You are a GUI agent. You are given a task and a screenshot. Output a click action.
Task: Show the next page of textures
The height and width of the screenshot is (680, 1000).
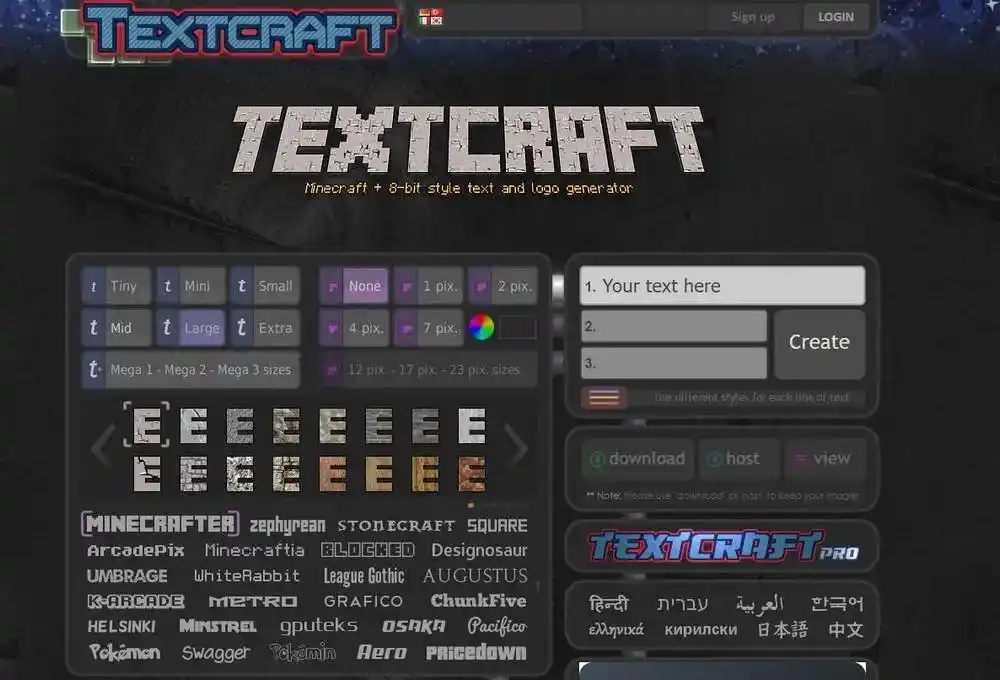(x=516, y=447)
